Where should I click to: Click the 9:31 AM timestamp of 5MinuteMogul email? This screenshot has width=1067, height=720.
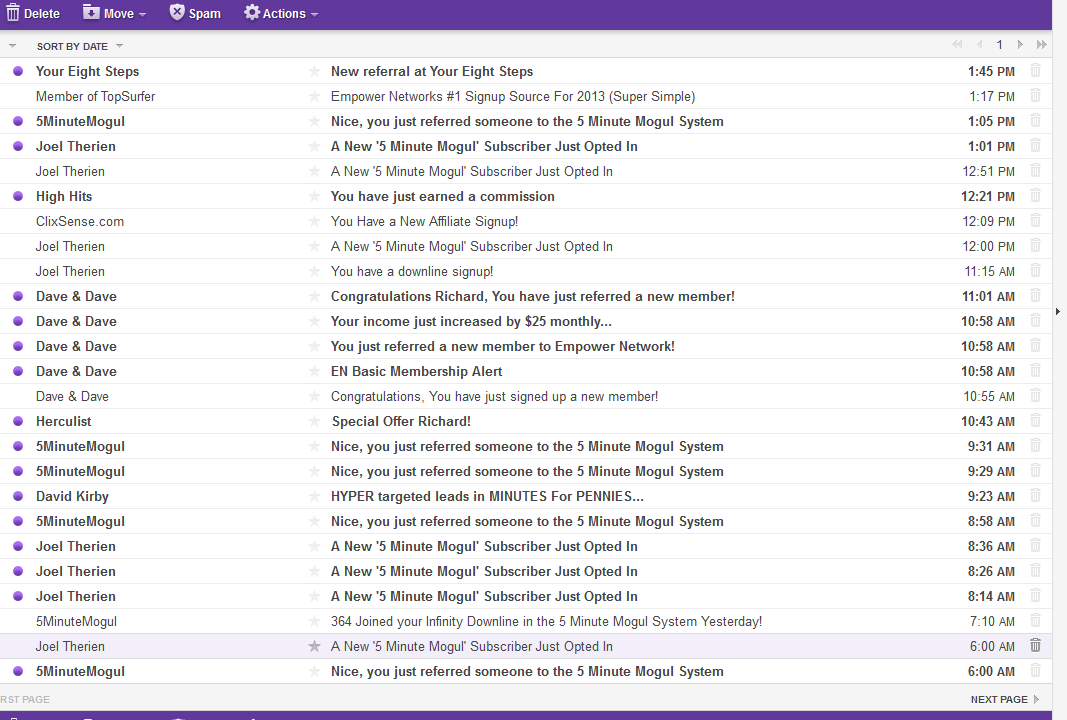[x=991, y=446]
